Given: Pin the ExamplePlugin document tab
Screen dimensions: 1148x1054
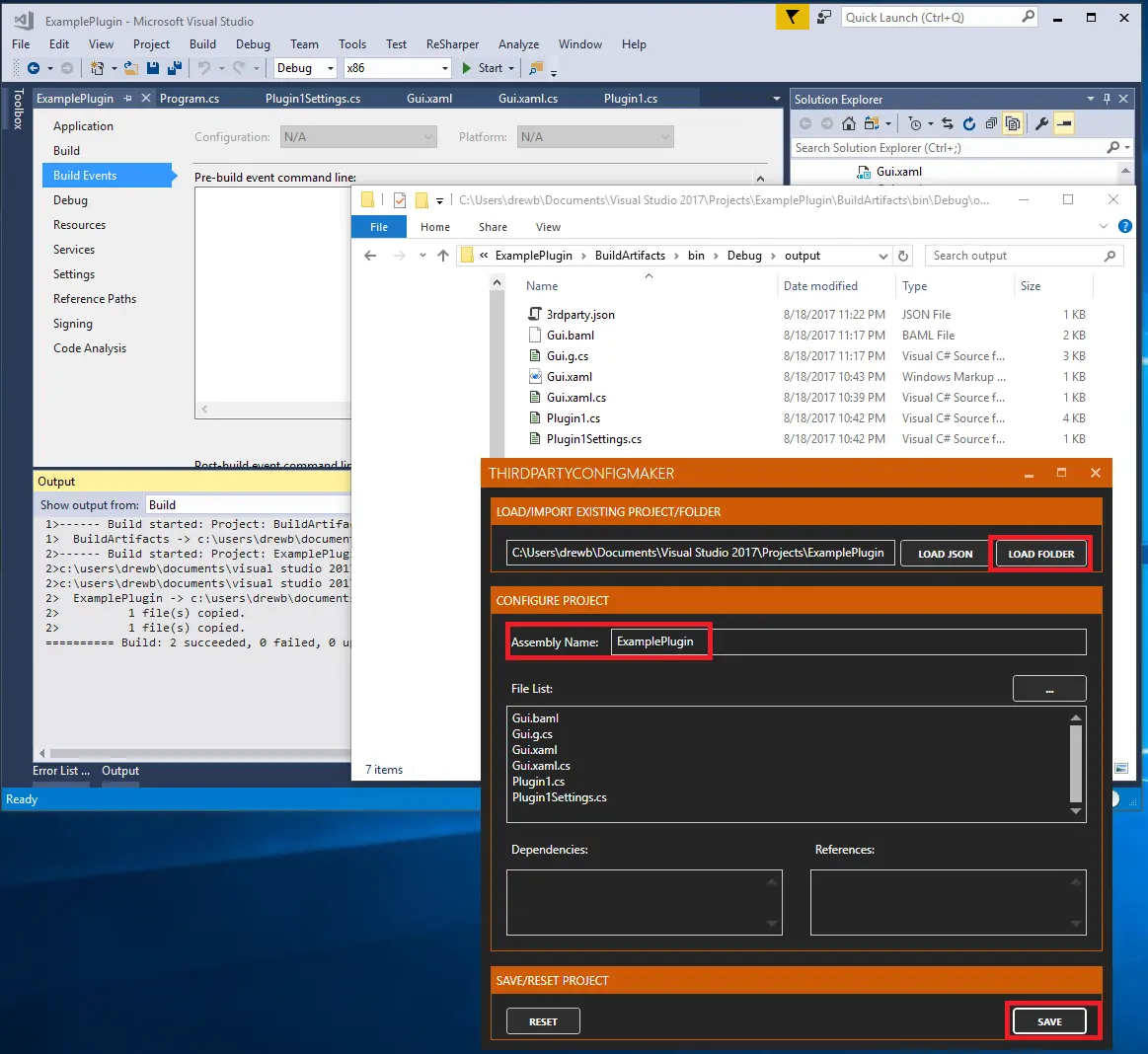Looking at the screenshot, I should pyautogui.click(x=127, y=98).
